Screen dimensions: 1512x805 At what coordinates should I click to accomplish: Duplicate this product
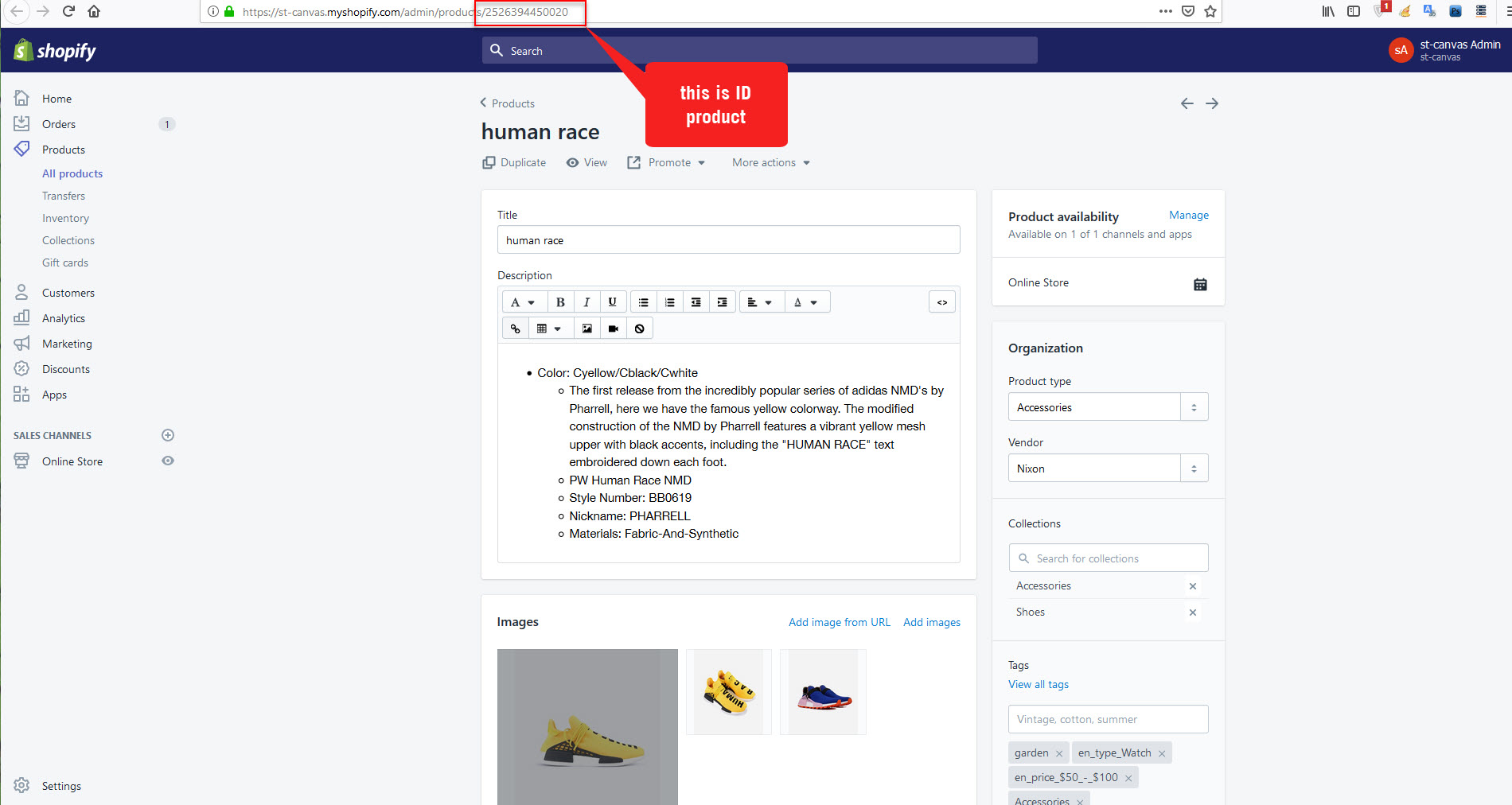point(514,162)
